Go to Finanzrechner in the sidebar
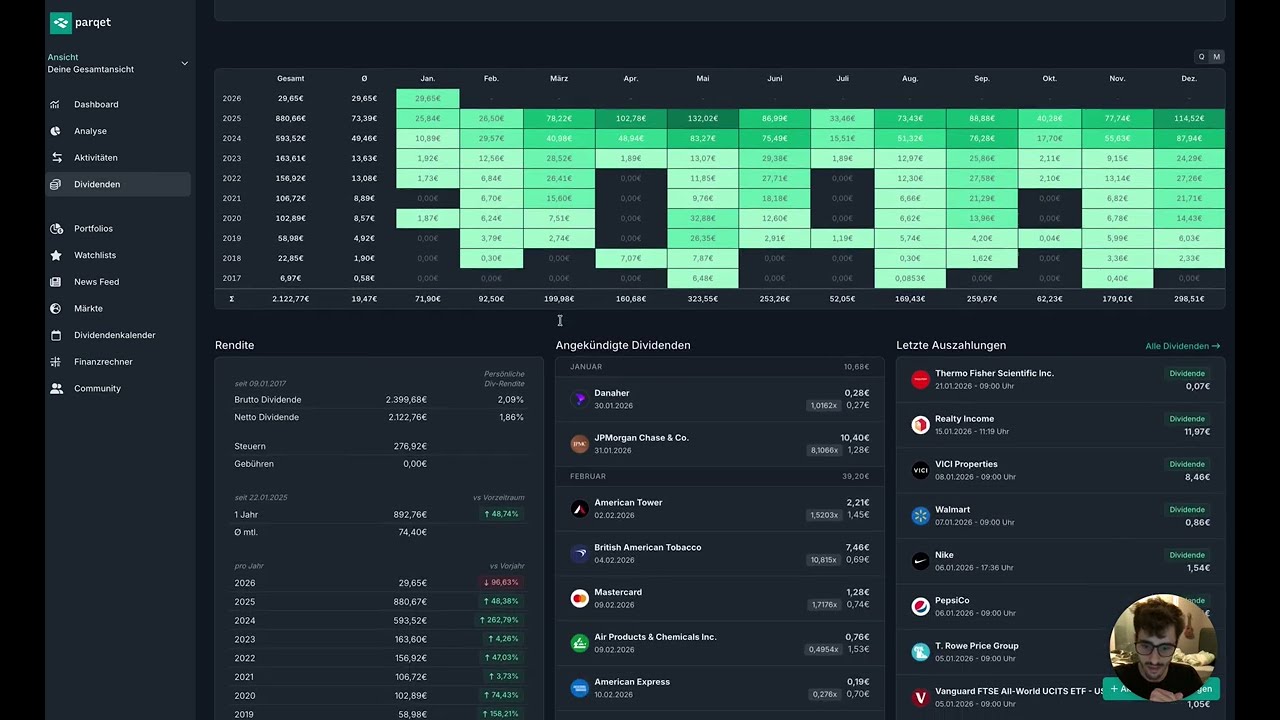The height and width of the screenshot is (720, 1280). click(x=103, y=362)
